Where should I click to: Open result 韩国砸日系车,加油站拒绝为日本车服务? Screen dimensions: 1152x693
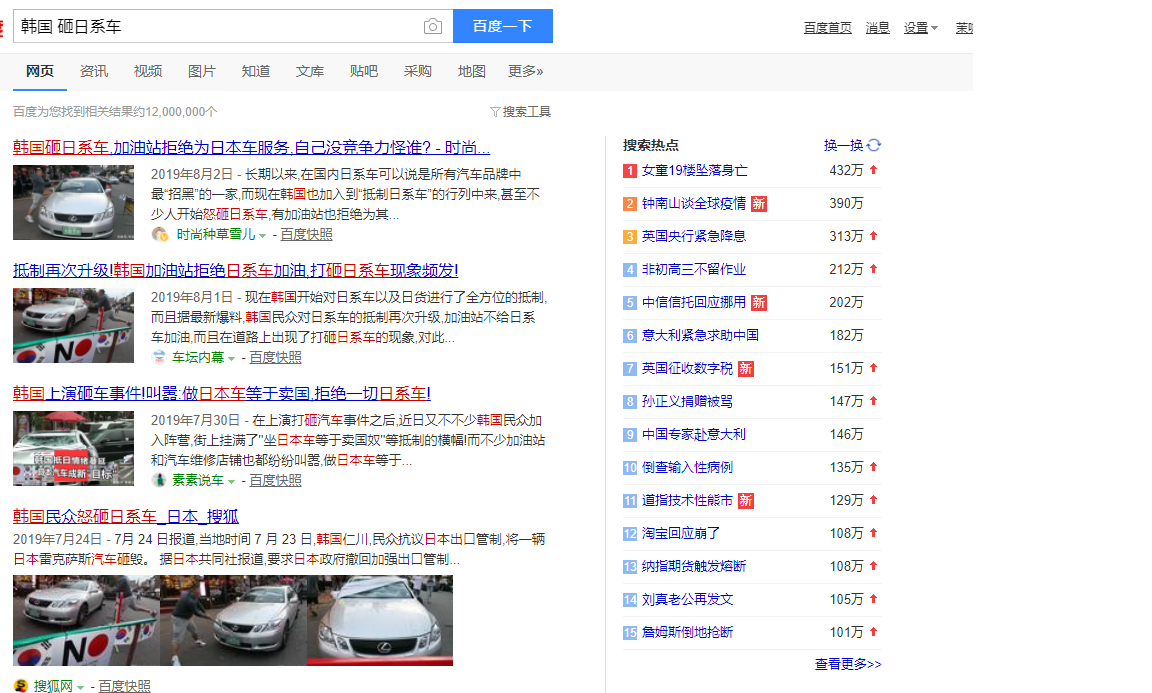(x=251, y=148)
